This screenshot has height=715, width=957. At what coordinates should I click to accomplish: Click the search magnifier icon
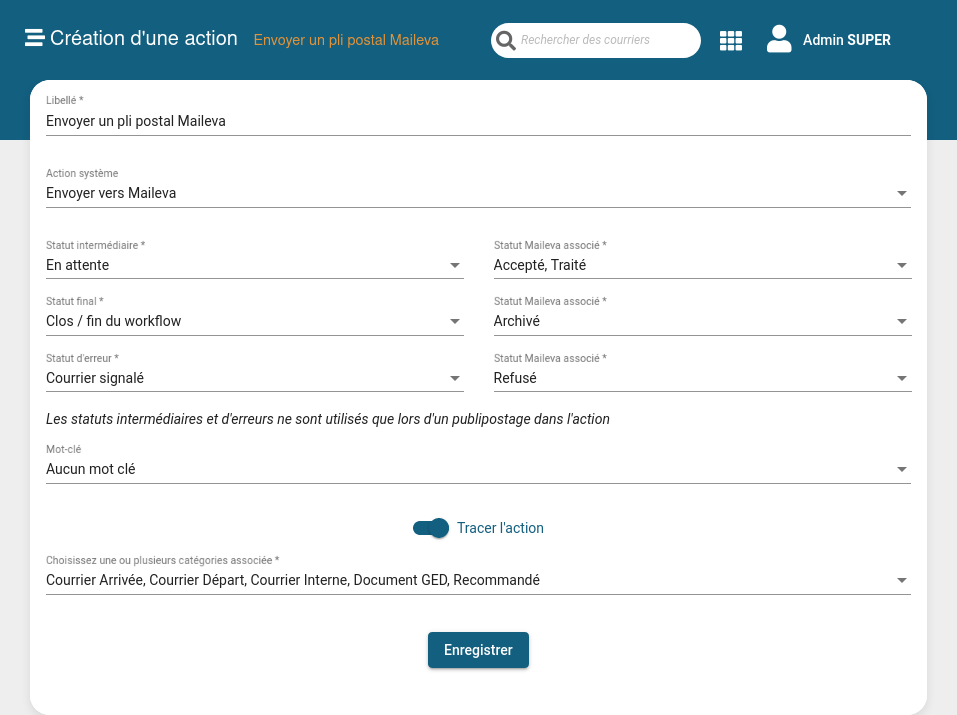click(x=506, y=41)
